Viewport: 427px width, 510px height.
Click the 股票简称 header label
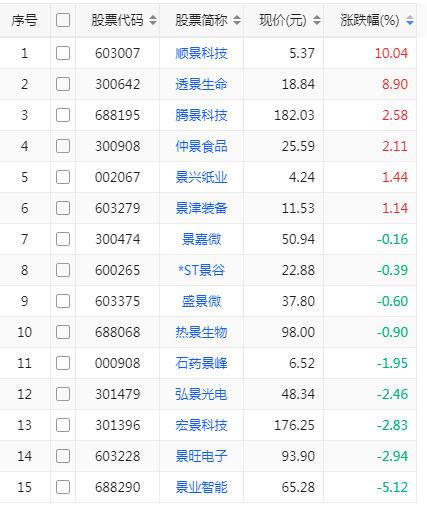(x=201, y=20)
